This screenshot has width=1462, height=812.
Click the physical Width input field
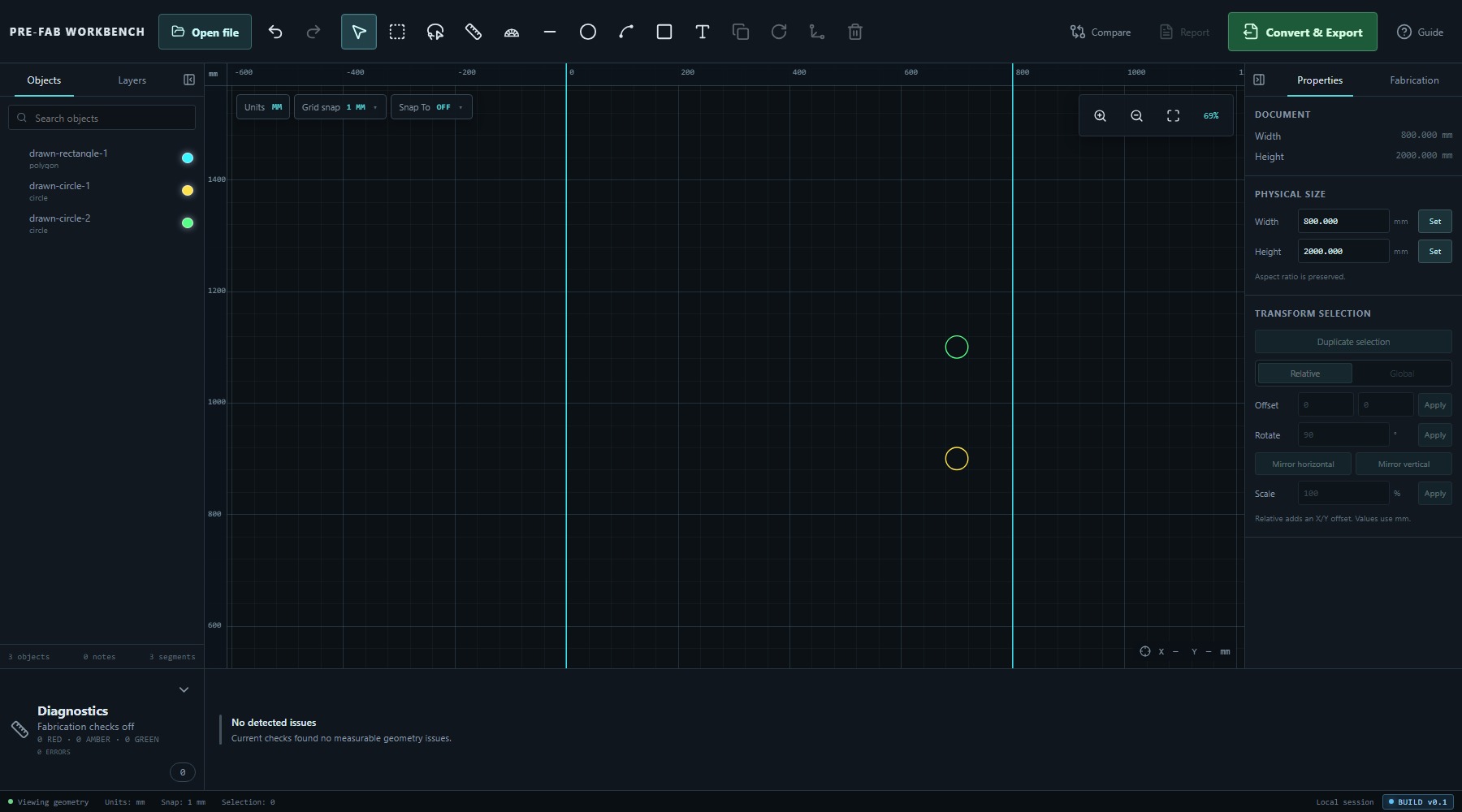(x=1343, y=221)
